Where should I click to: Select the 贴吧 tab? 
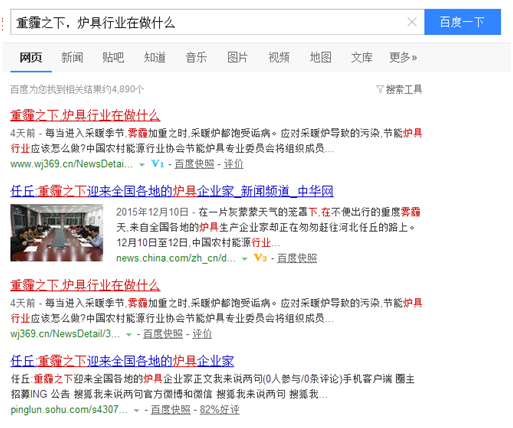pos(113,57)
